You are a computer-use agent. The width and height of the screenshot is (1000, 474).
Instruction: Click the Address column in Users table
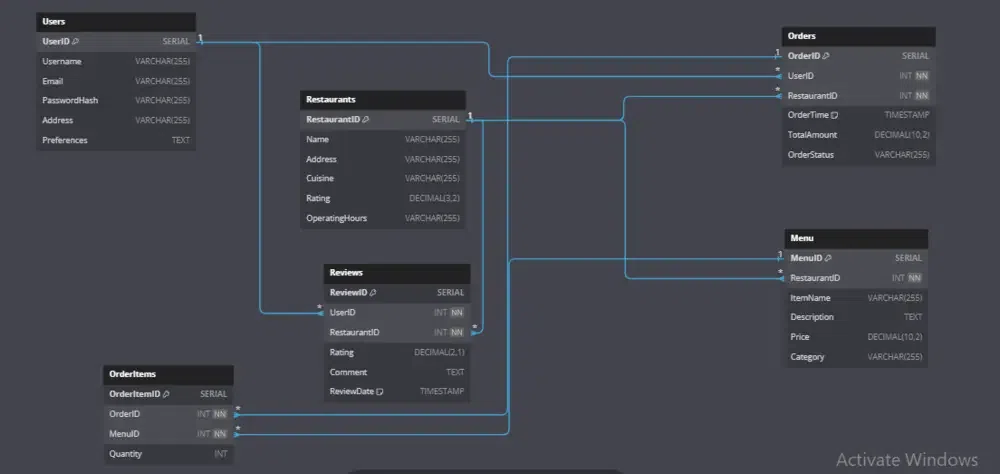(x=116, y=121)
